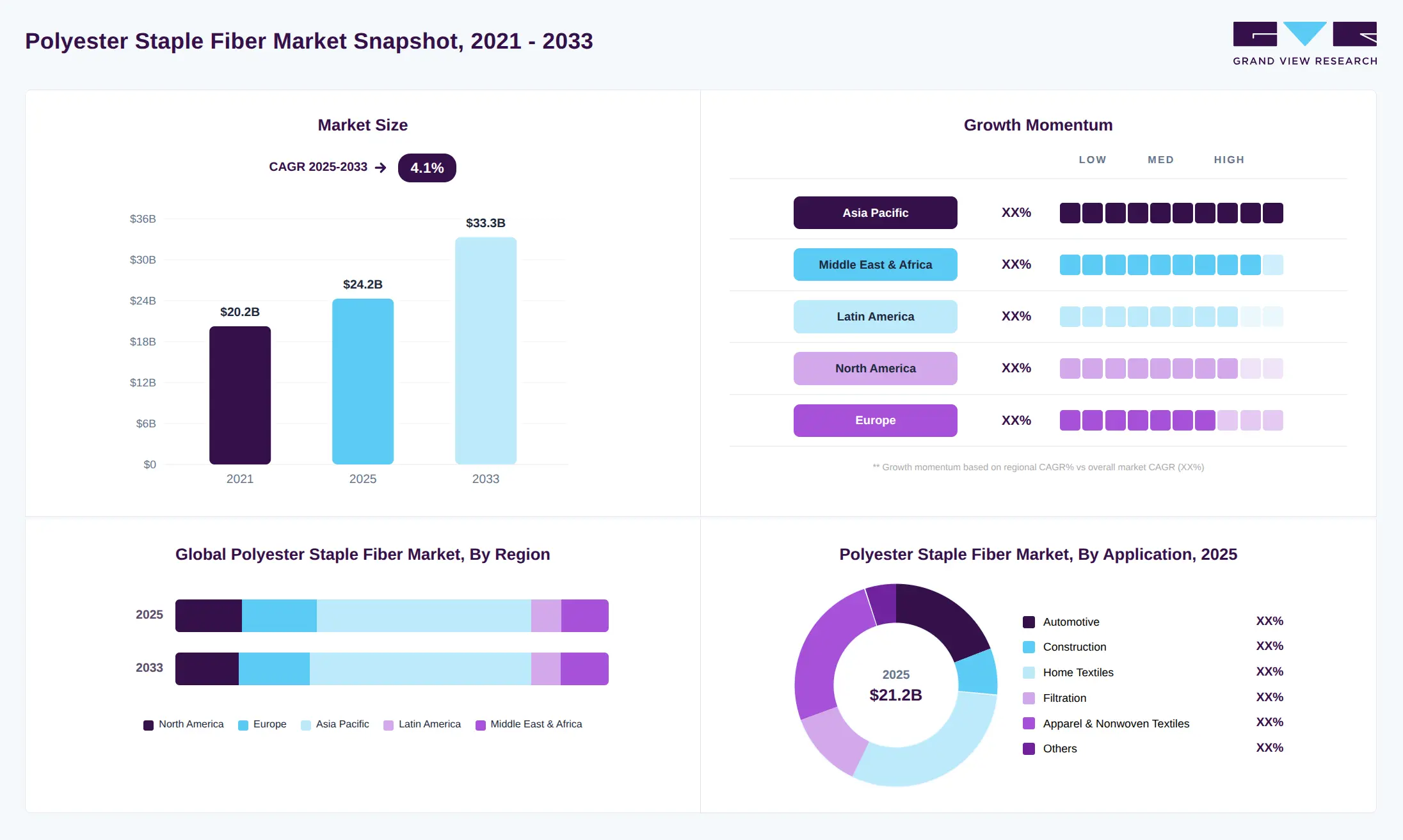Click the Others XX% share value

click(1269, 748)
